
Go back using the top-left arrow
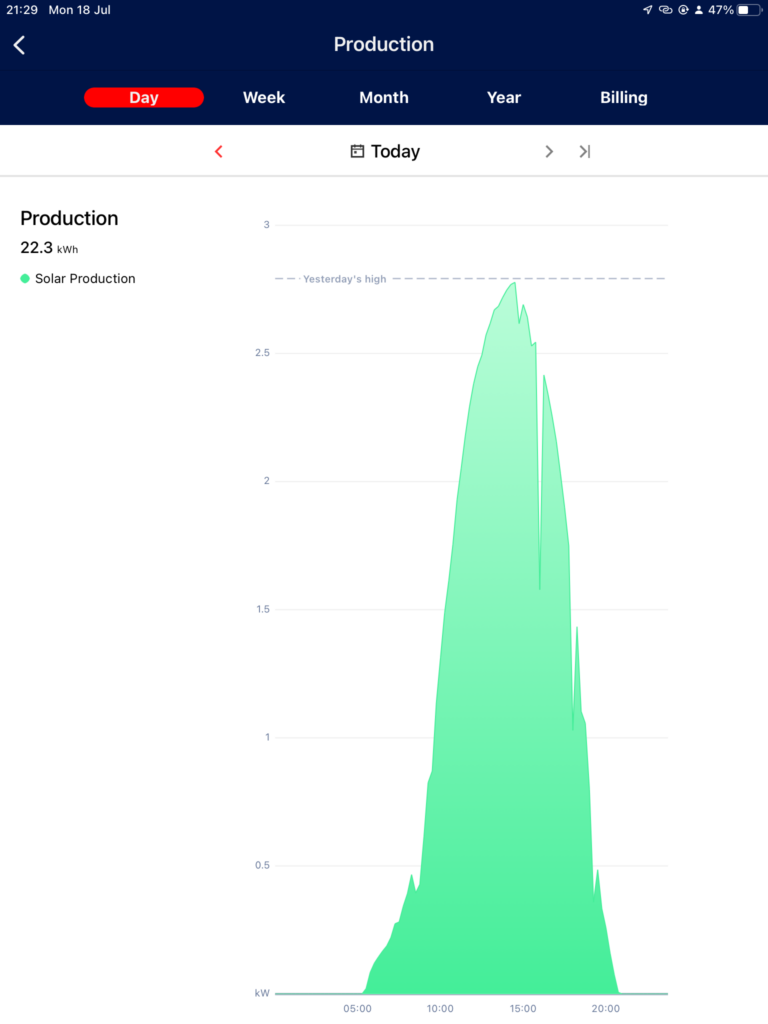(x=19, y=45)
